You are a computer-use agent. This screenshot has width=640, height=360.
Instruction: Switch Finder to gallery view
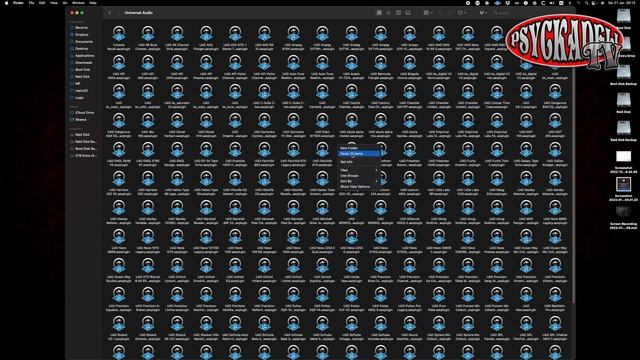(x=408, y=13)
